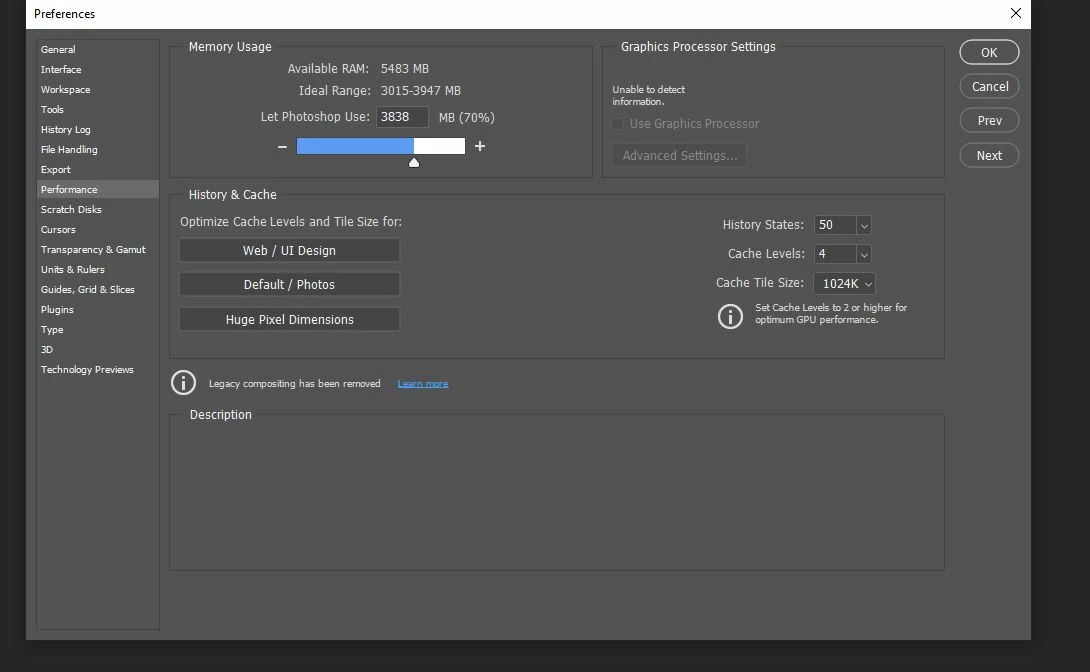Click the minus icon to decrease memory usage
The image size is (1090, 672).
282,147
